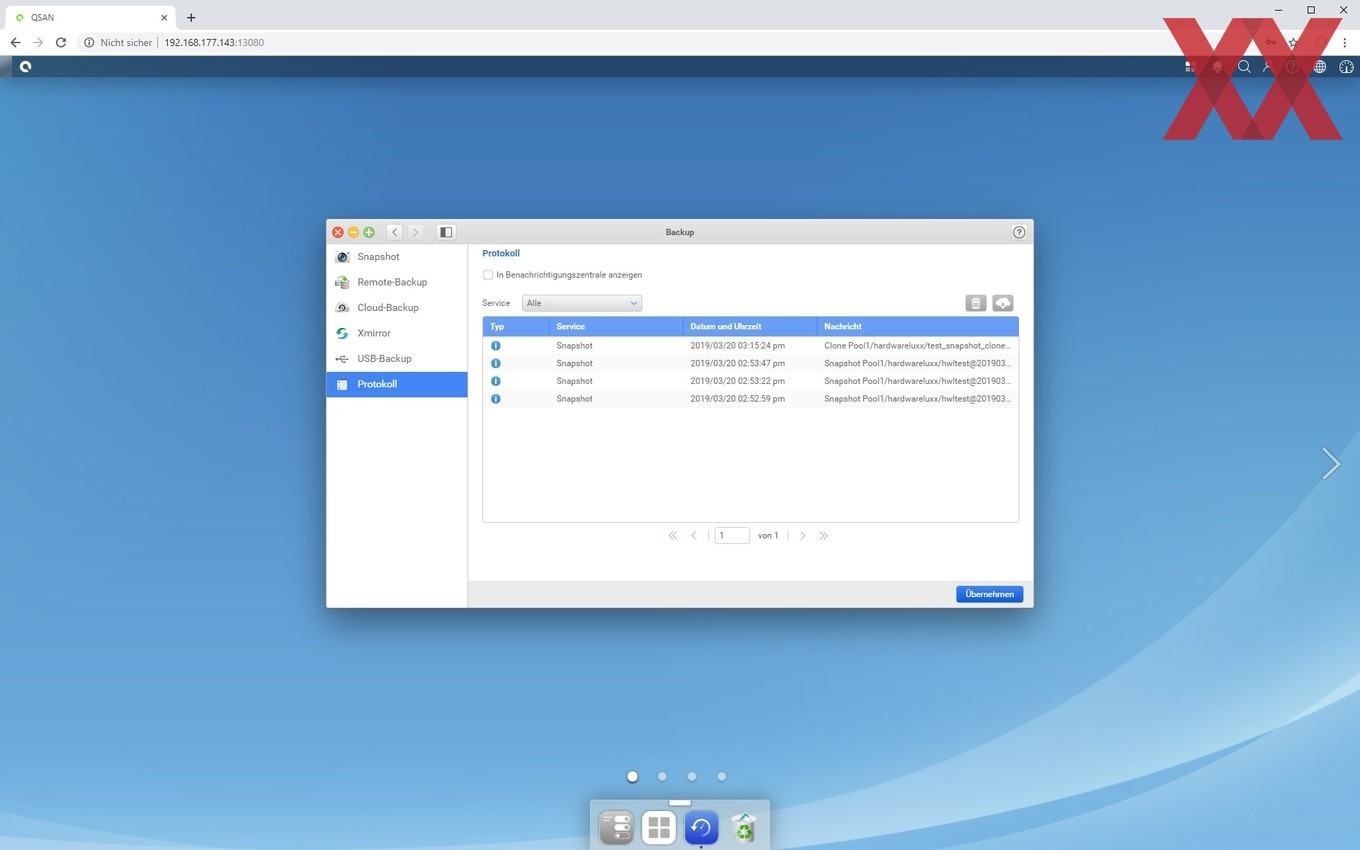The width and height of the screenshot is (1360, 850).
Task: Select date 2019/03/20 02:52:59 pm cell
Action: (737, 399)
